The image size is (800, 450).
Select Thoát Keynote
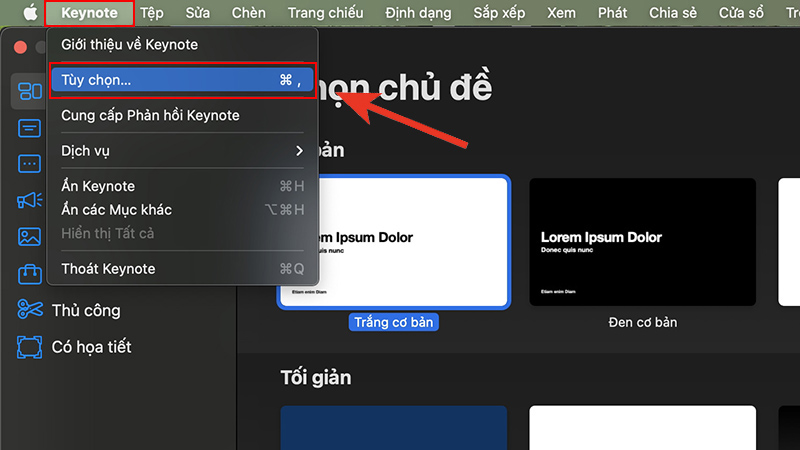pyautogui.click(x=182, y=269)
